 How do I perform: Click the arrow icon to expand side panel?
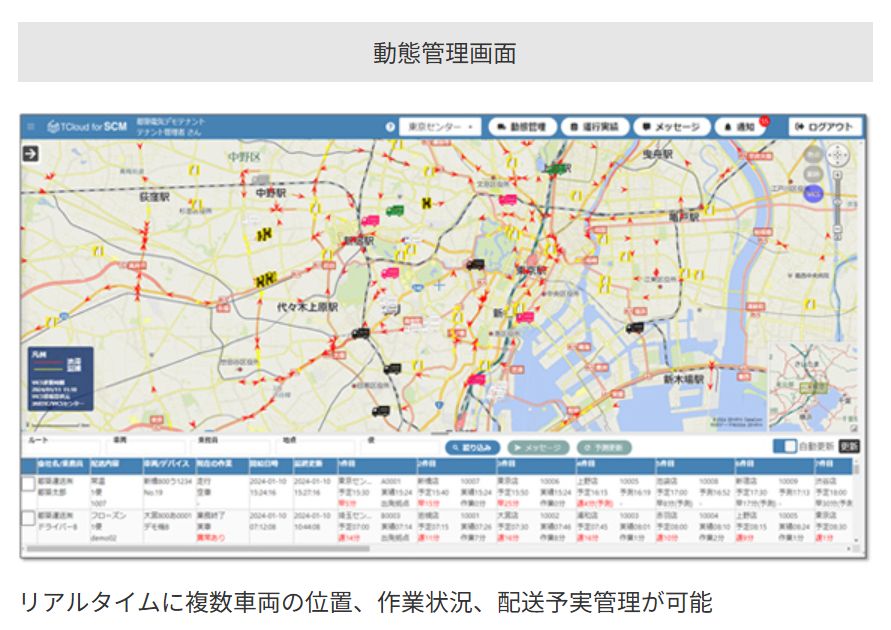[x=31, y=153]
